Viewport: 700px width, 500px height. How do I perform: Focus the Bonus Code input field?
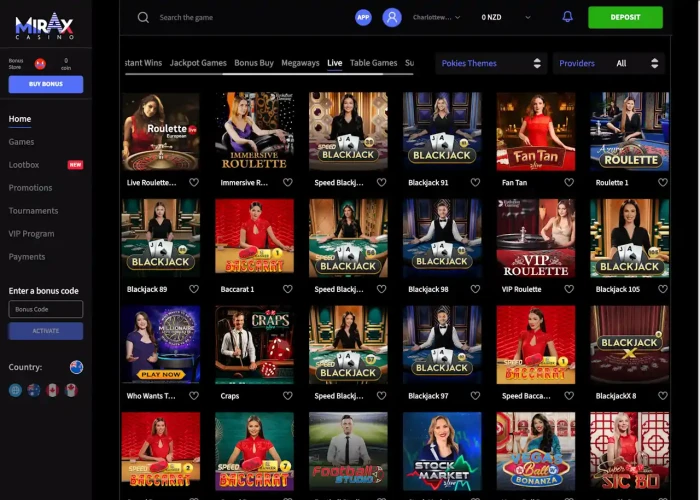click(46, 309)
